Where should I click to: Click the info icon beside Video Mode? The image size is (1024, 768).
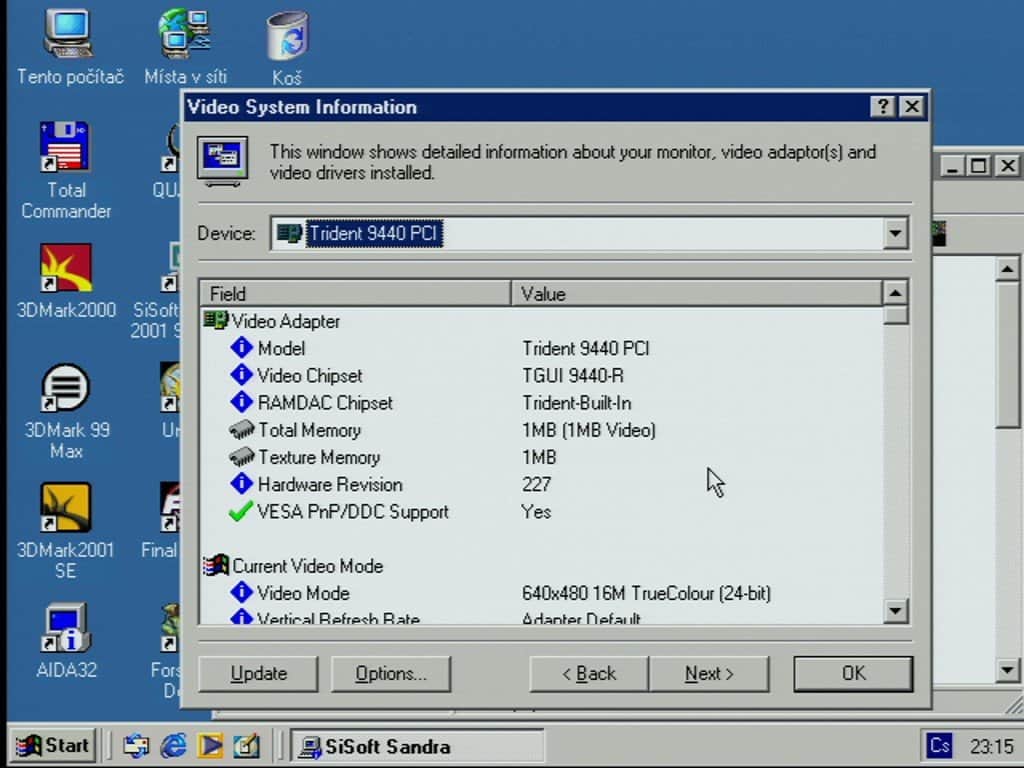[241, 592]
